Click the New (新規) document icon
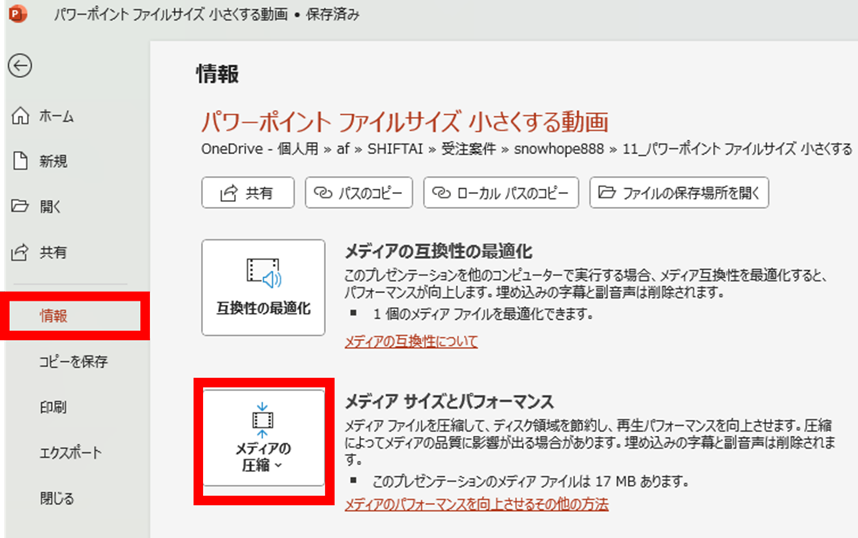The image size is (858, 538). (x=20, y=161)
